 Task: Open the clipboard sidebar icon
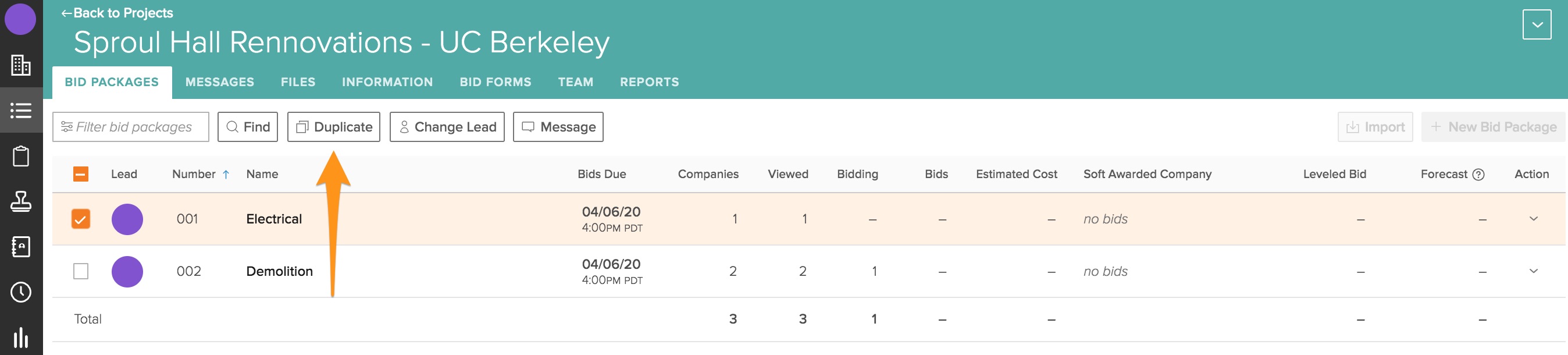point(21,156)
